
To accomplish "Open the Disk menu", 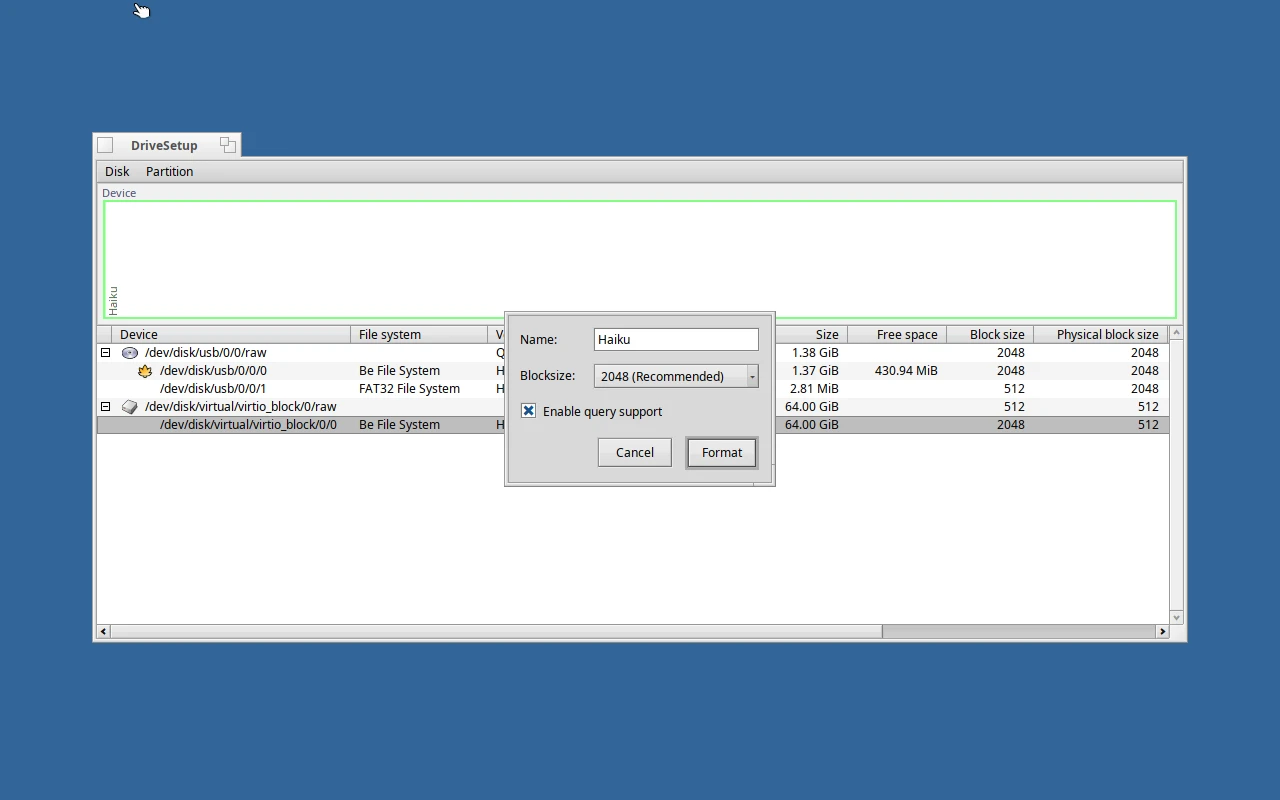I will tap(117, 172).
